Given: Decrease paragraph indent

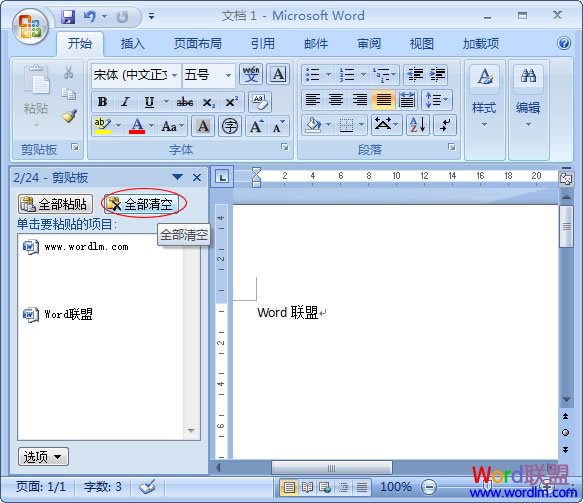Looking at the screenshot, I should point(415,74).
